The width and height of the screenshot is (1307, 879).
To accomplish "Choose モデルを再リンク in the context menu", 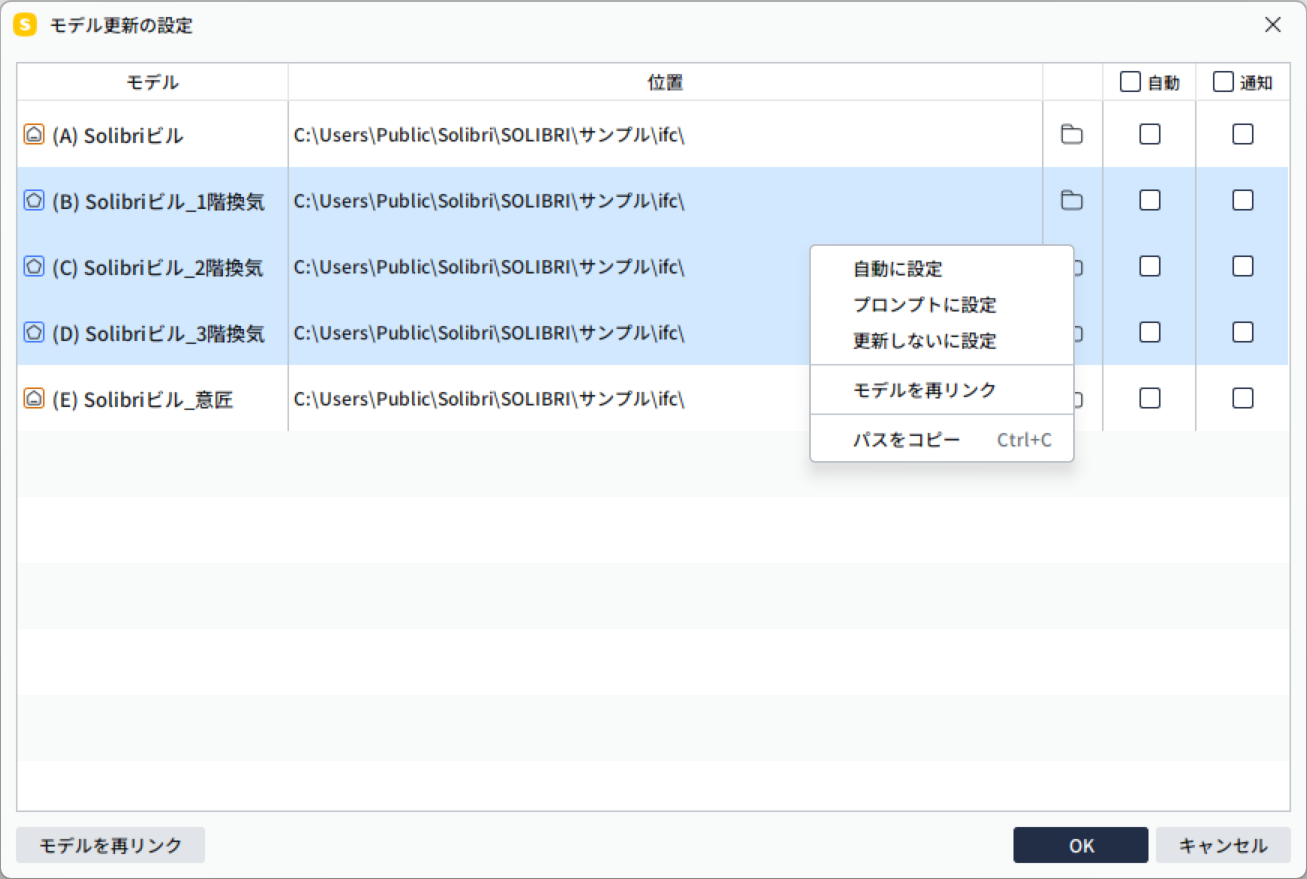I will [942, 390].
